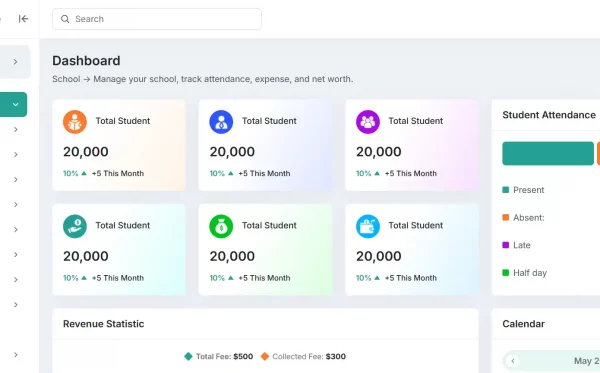Click 20,000 in the purple group icon card
This screenshot has width=600, height=373.
pos(378,151)
